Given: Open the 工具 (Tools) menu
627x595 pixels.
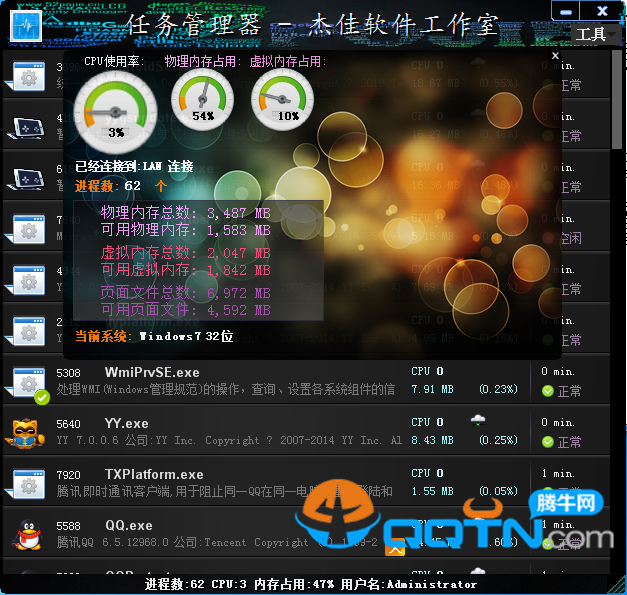Looking at the screenshot, I should tap(591, 34).
